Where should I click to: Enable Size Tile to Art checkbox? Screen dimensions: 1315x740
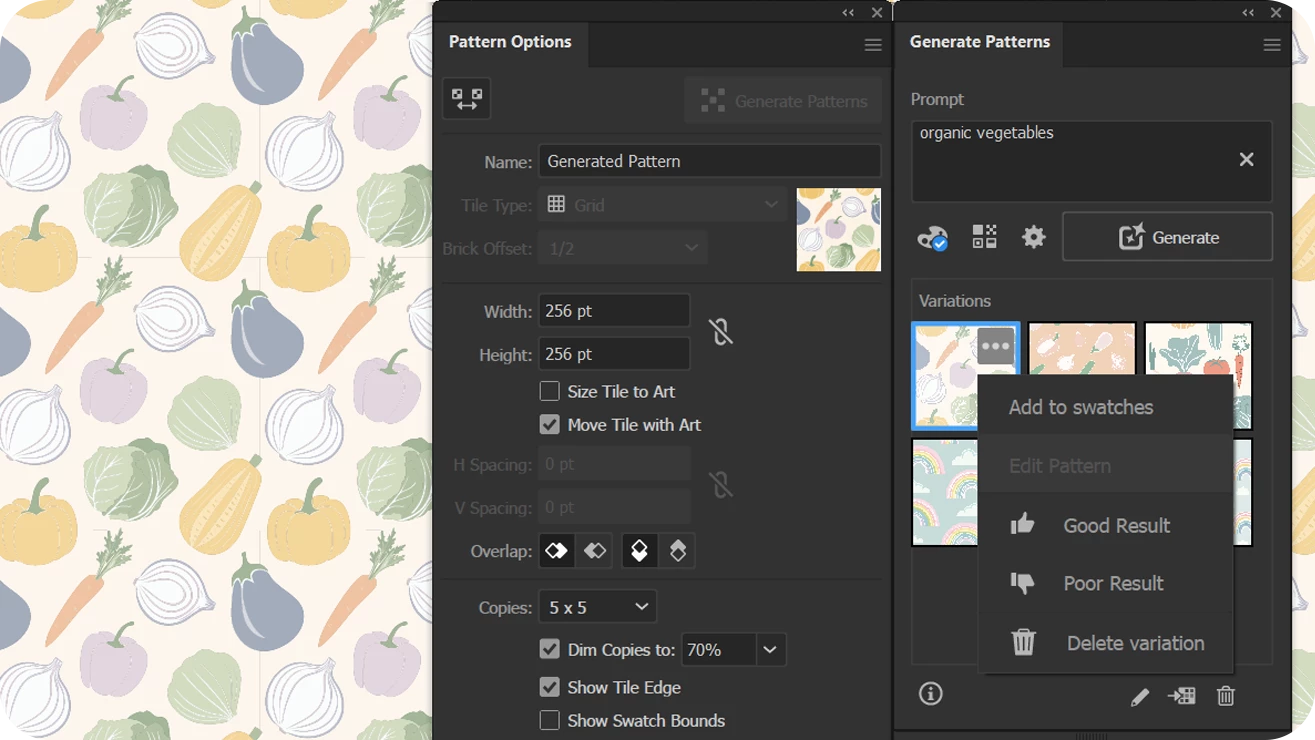549,391
